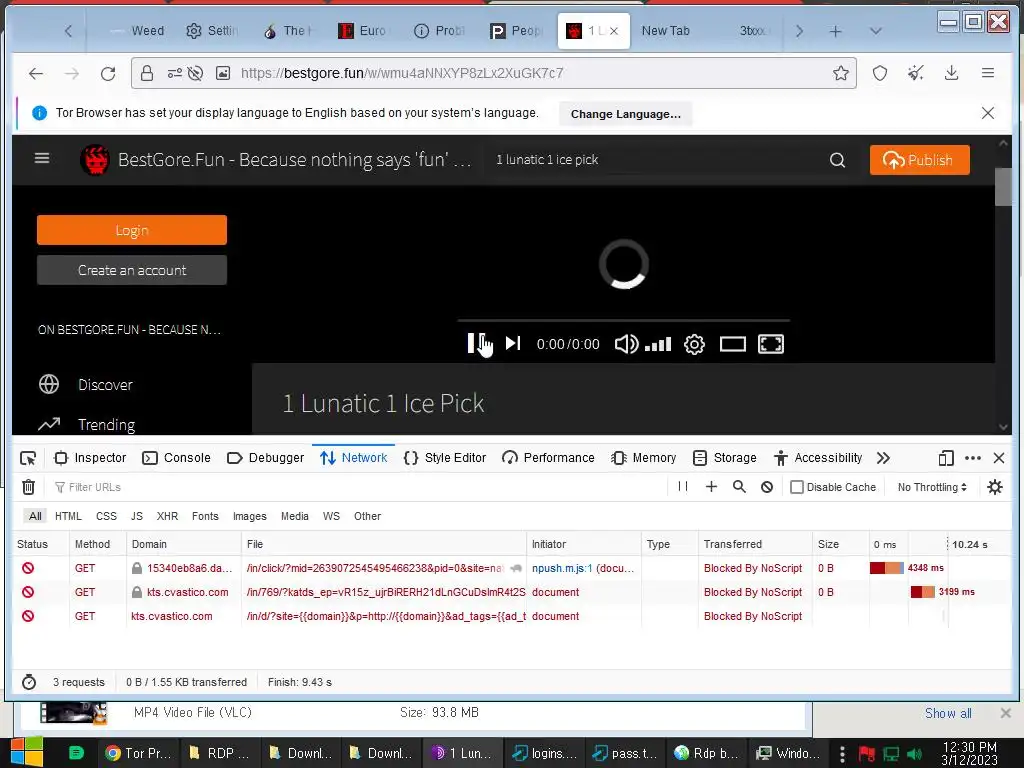The width and height of the screenshot is (1024, 768).
Task: Open a new browser tab with plus
Action: click(835, 31)
